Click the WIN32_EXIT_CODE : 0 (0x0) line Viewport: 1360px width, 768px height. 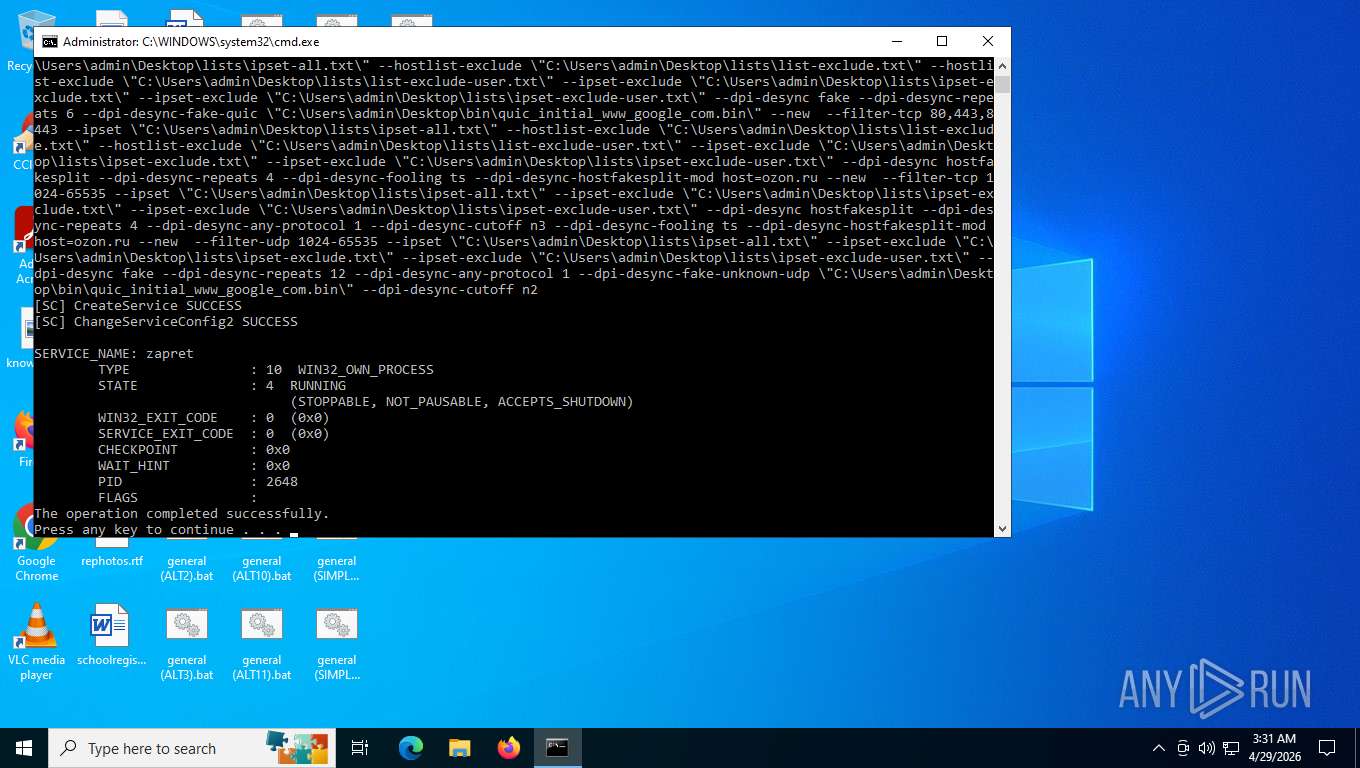[x=214, y=417]
